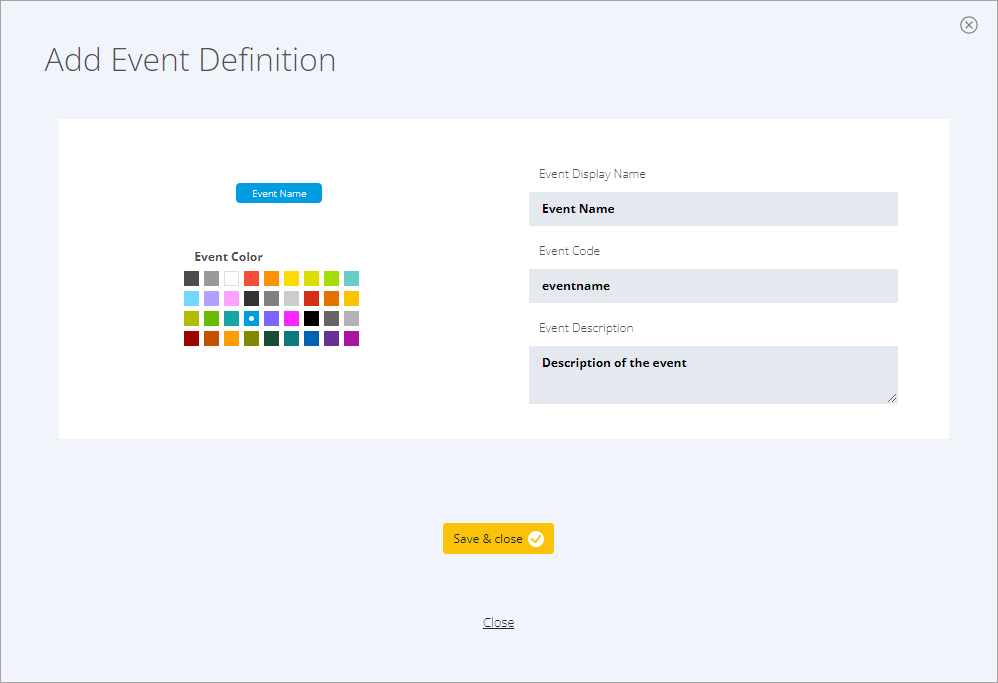Screen dimensions: 998x683
Task: Click the Event Code input field
Action: point(713,286)
